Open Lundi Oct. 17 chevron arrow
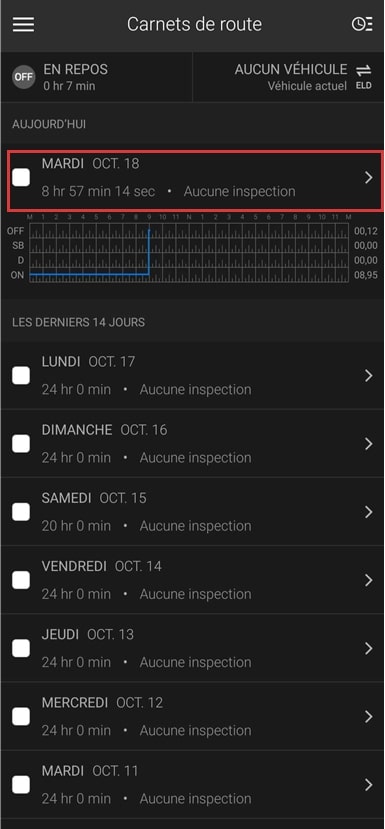Viewport: 385px width, 829px height. pyautogui.click(x=369, y=376)
